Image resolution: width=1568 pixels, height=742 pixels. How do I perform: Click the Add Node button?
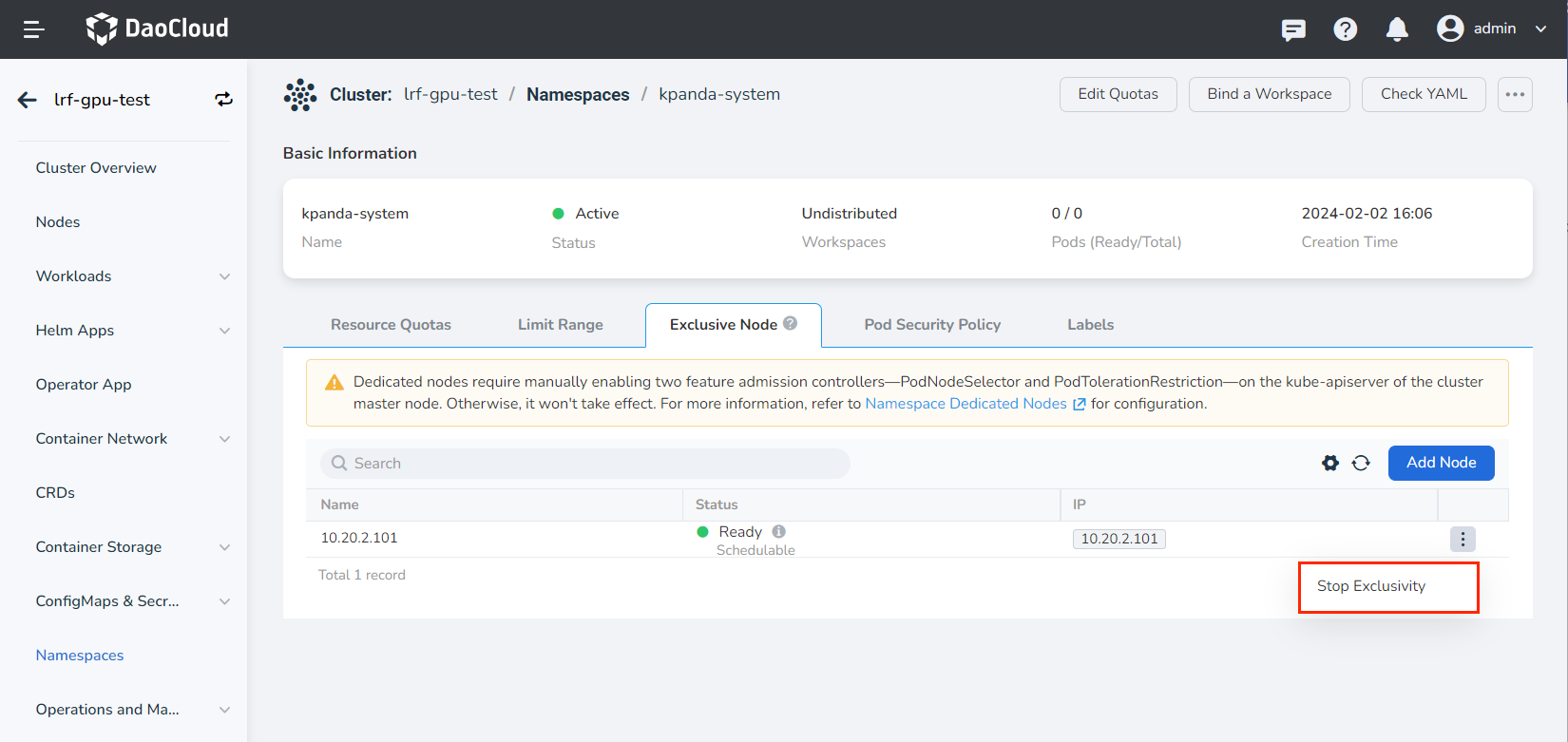[x=1441, y=463]
